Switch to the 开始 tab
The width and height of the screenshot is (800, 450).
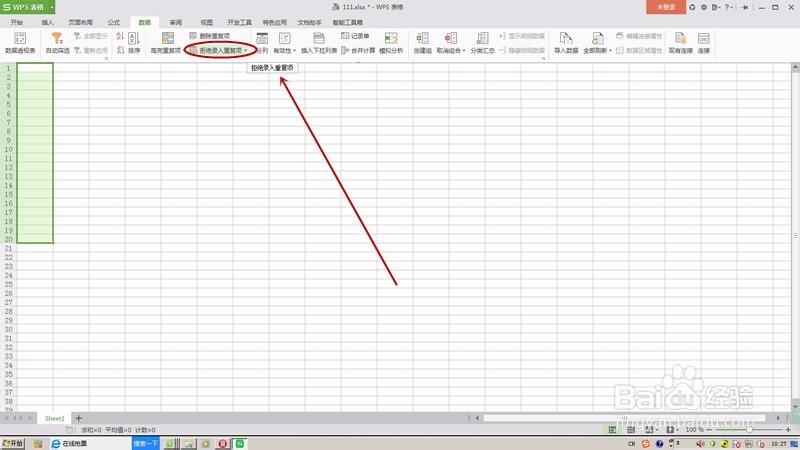(x=17, y=22)
